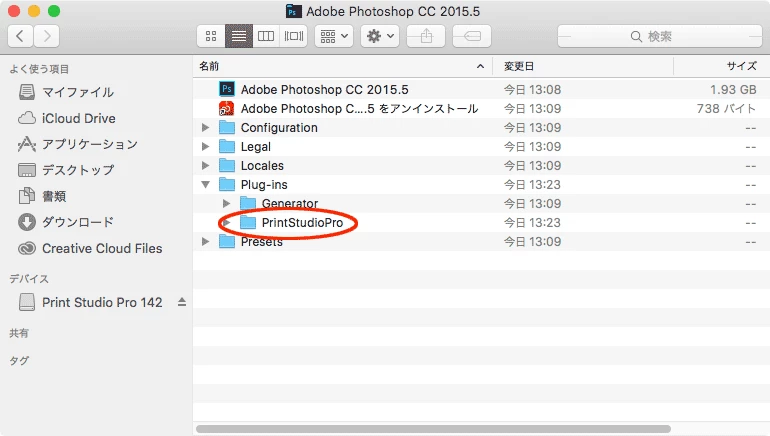
Task: Switch to icon view
Action: point(211,36)
